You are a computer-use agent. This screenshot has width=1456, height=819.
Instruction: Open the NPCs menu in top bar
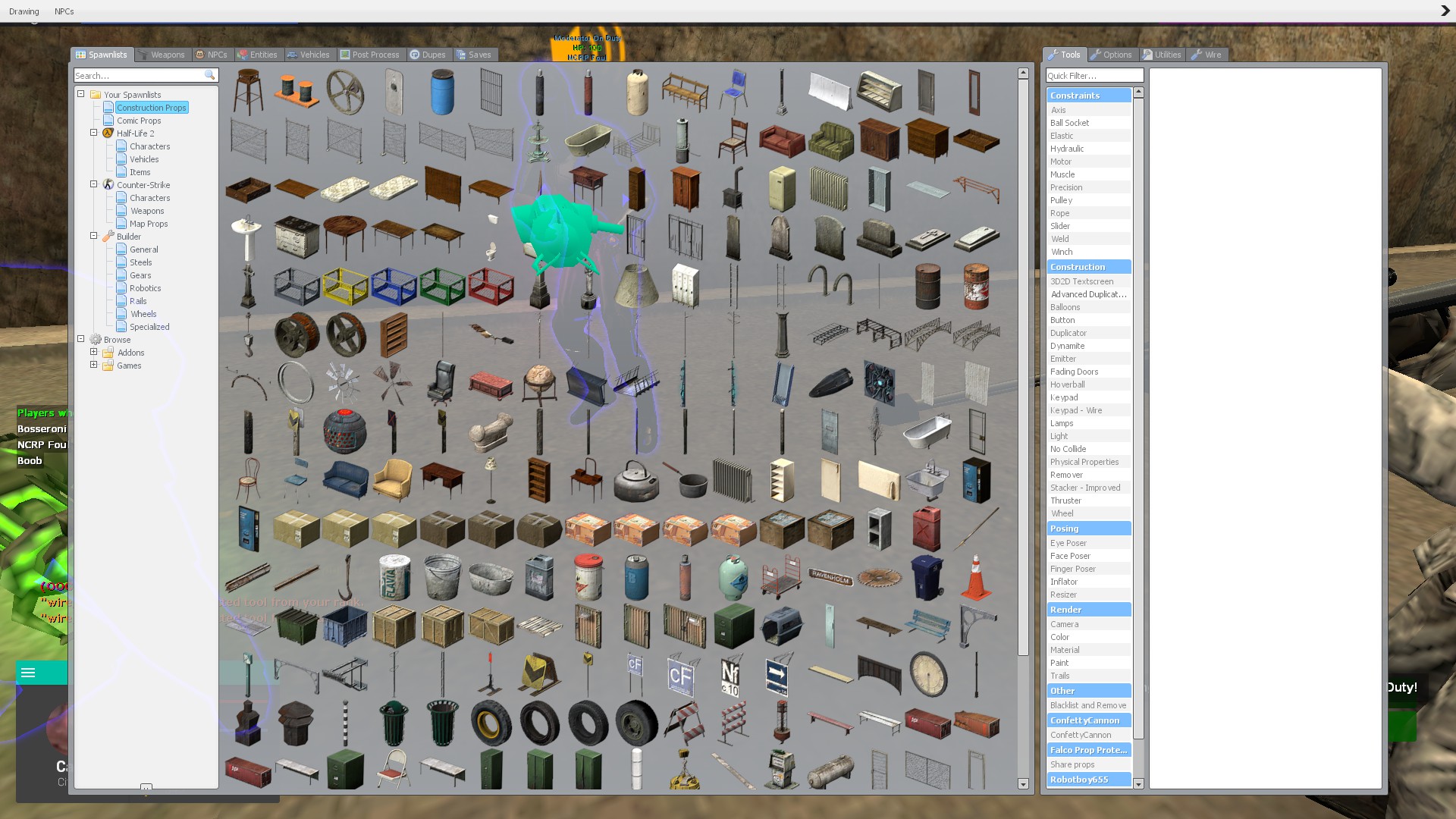pos(64,11)
